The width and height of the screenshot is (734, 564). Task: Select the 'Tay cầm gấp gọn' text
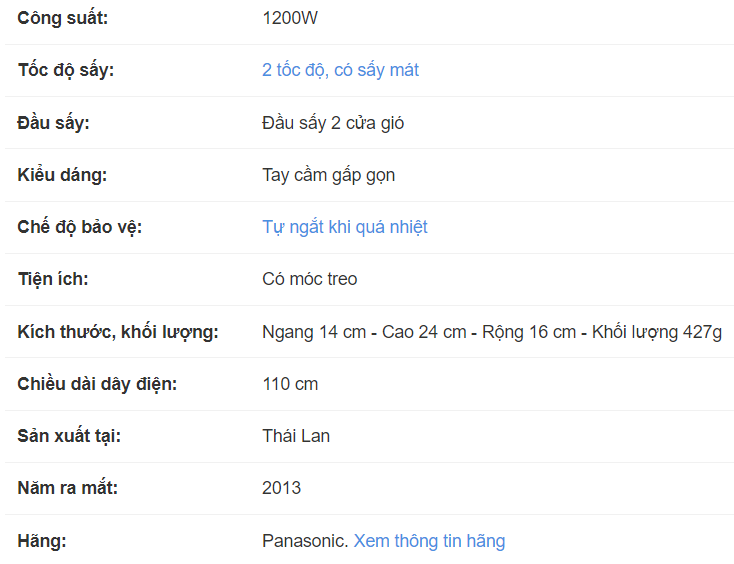click(x=328, y=175)
